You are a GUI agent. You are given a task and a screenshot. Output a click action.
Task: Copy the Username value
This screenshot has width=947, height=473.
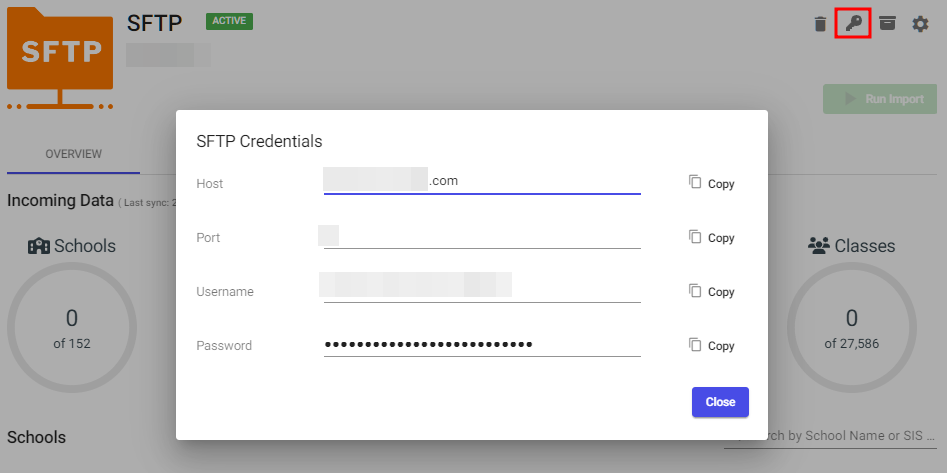(711, 291)
